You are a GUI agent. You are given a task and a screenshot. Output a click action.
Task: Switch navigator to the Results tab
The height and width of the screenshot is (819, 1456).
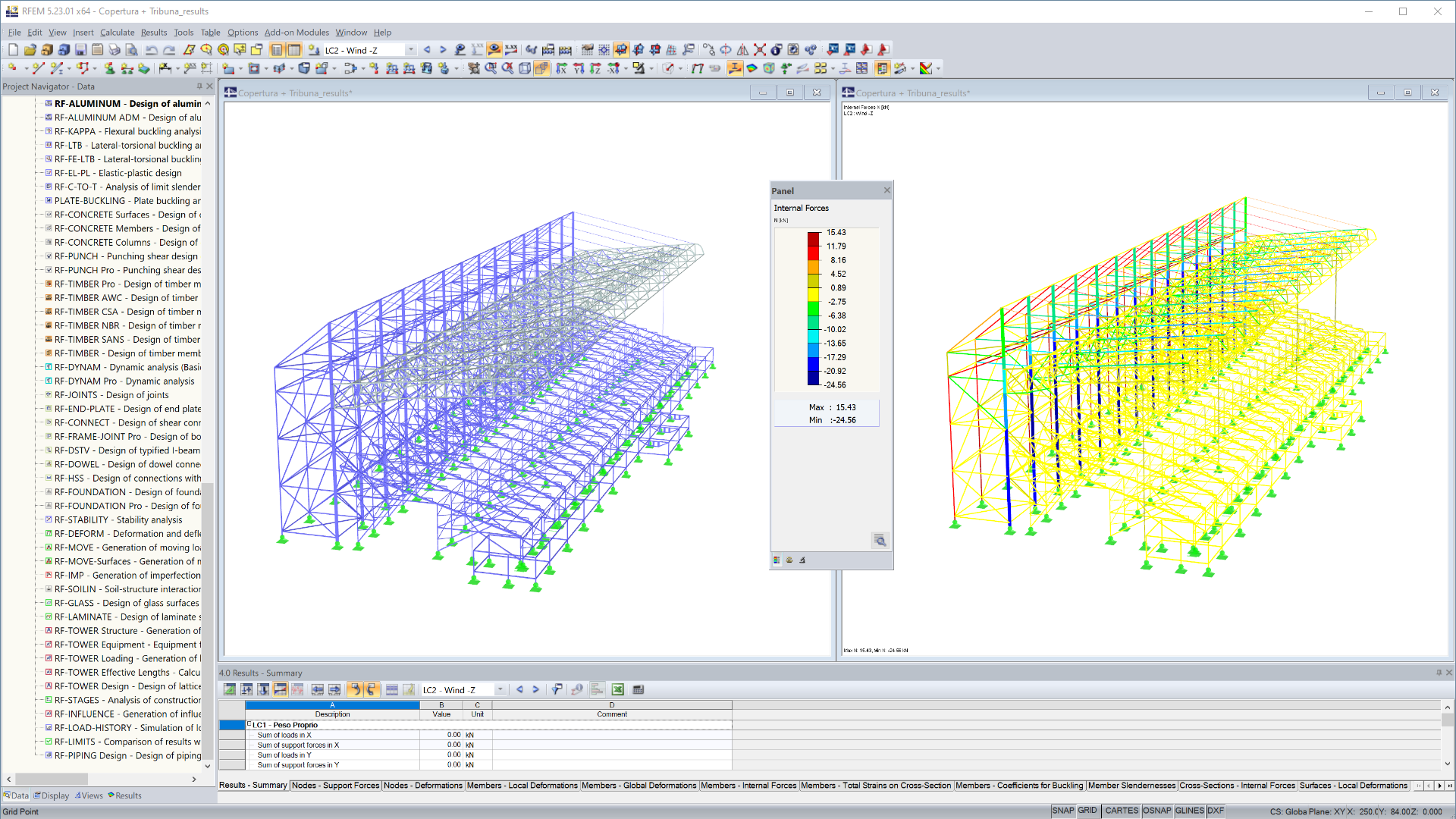click(x=125, y=795)
